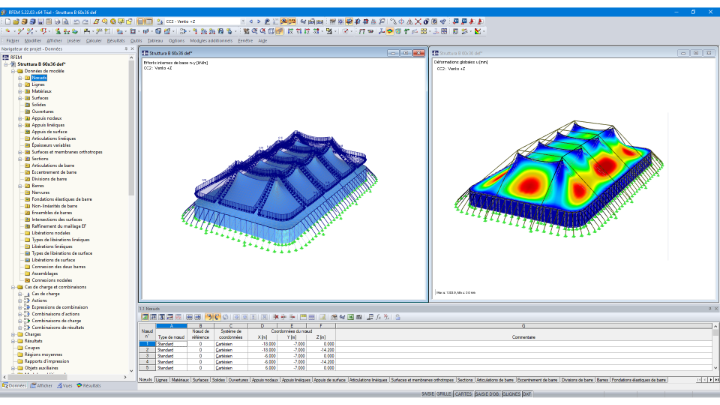Click the red X delete icon in top toolbar
The image size is (720, 405).
pos(418,22)
